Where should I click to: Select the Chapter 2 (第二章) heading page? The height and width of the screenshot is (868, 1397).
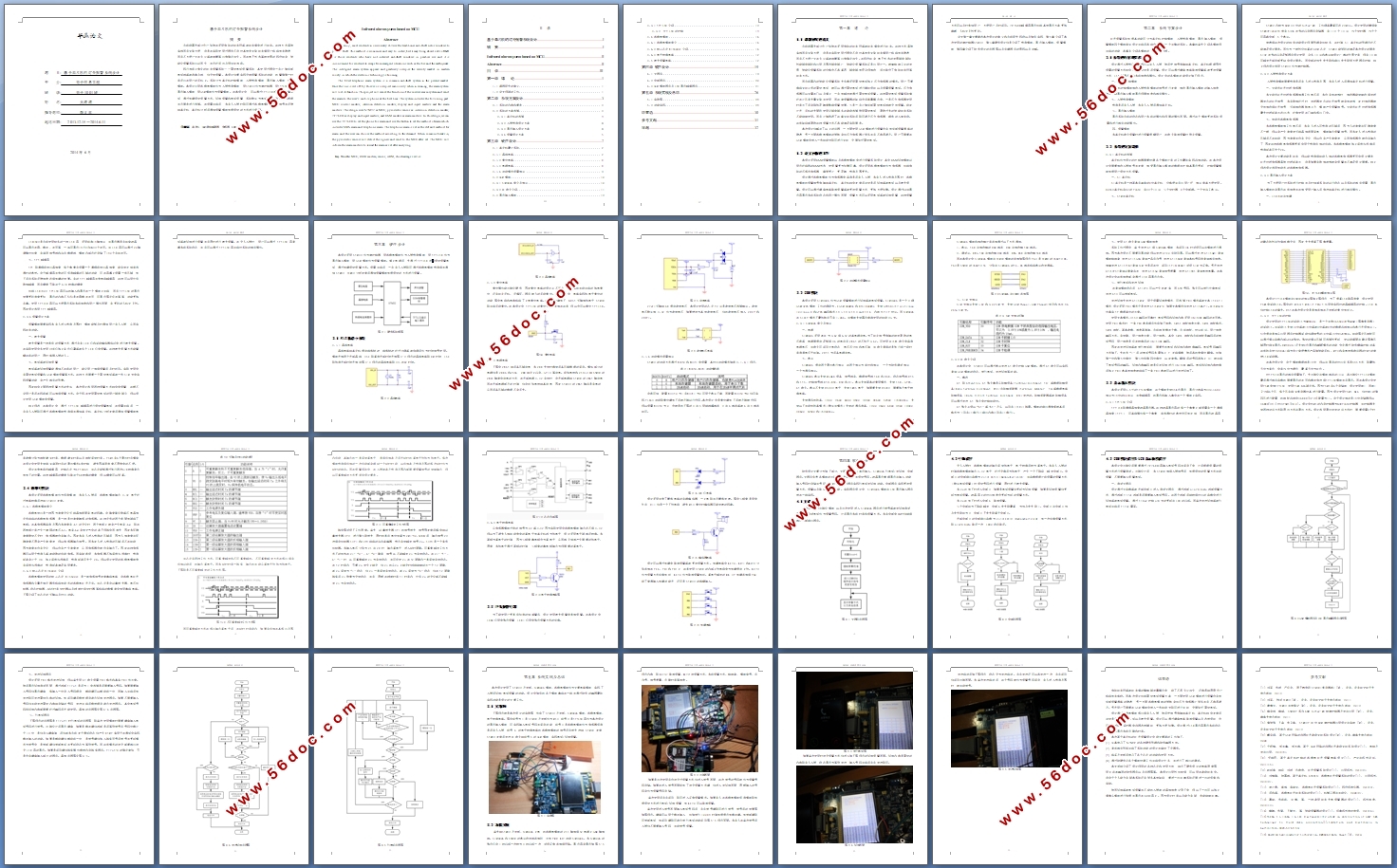(x=1162, y=110)
